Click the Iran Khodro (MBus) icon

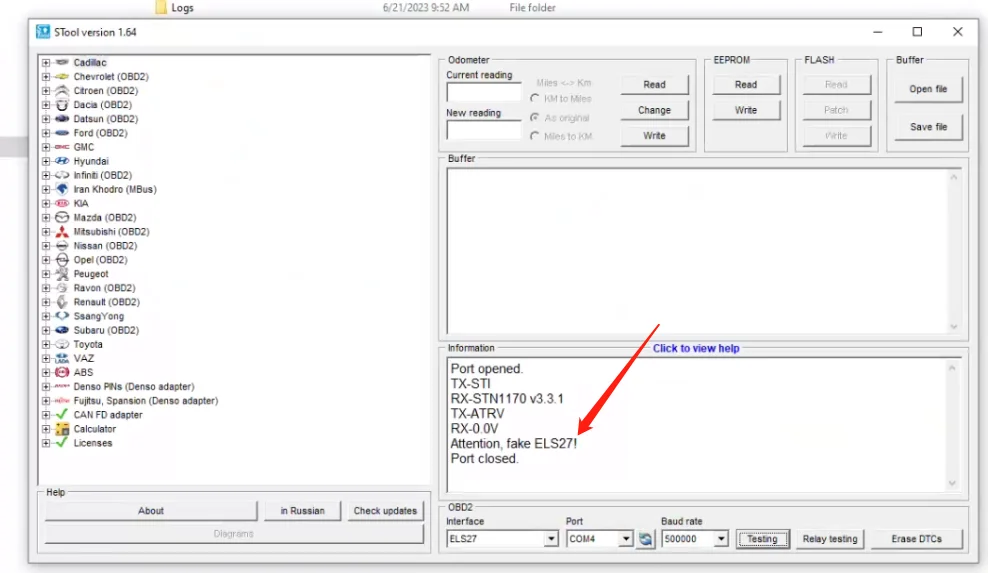tap(62, 189)
